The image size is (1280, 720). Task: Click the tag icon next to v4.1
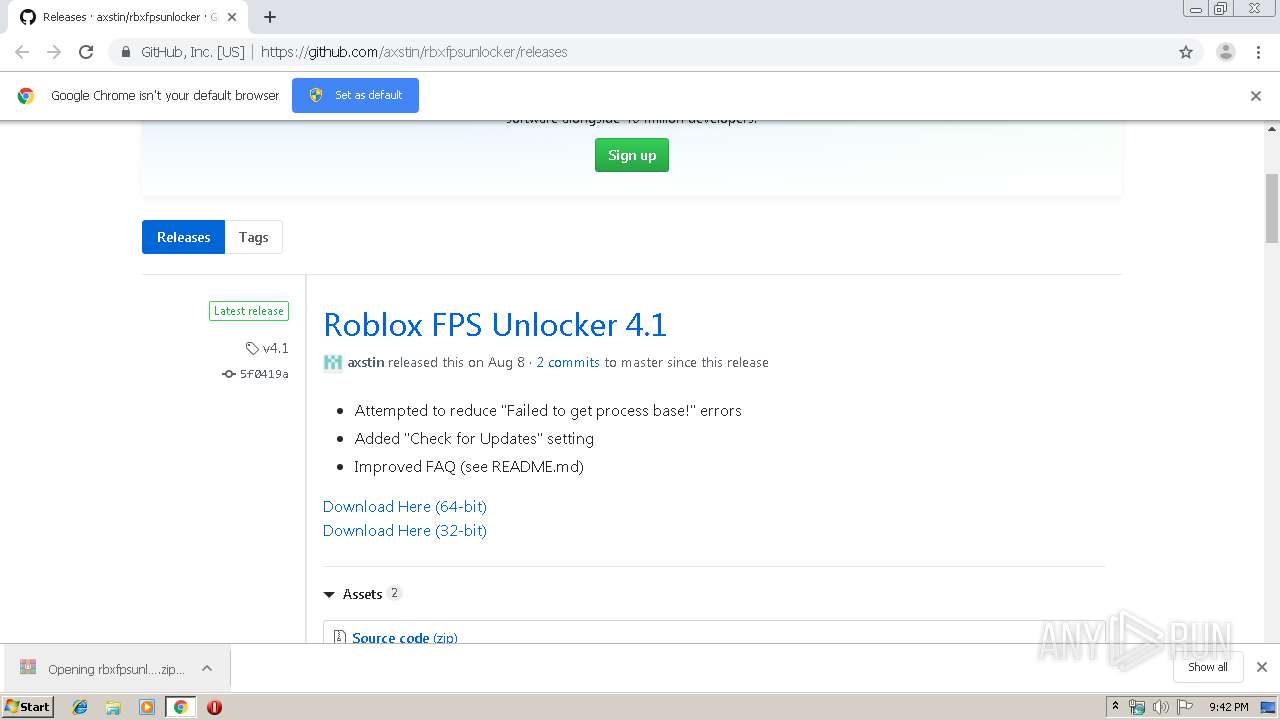click(x=252, y=348)
